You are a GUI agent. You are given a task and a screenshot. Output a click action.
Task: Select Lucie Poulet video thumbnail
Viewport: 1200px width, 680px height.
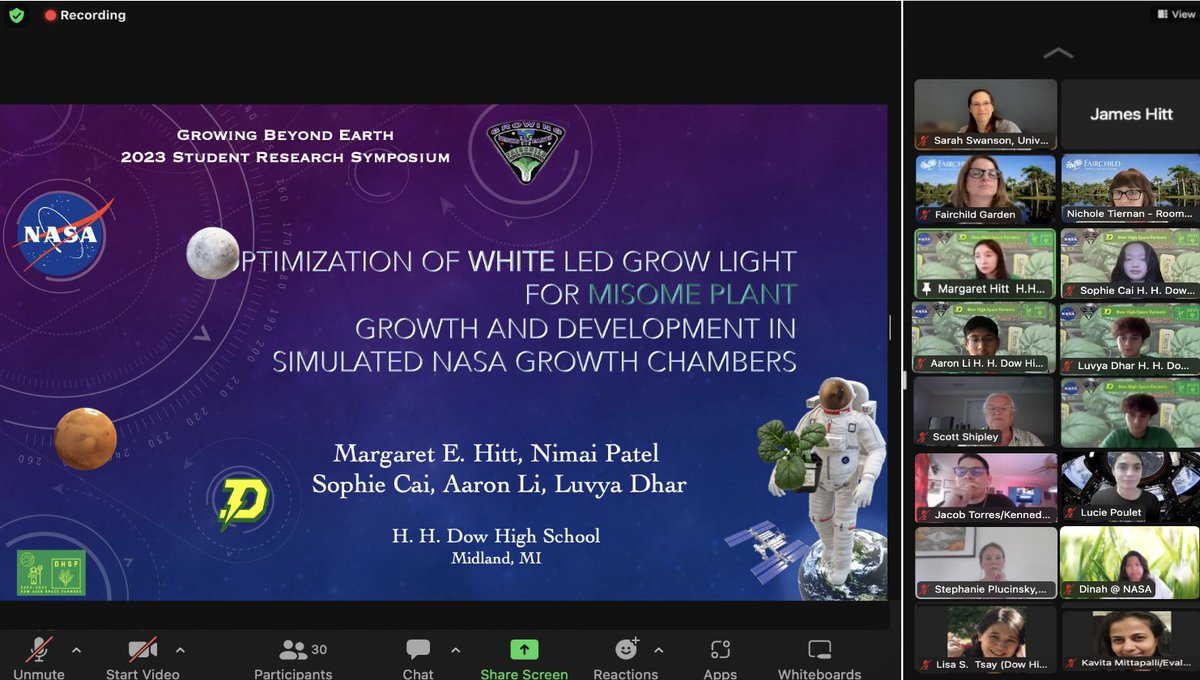1130,487
